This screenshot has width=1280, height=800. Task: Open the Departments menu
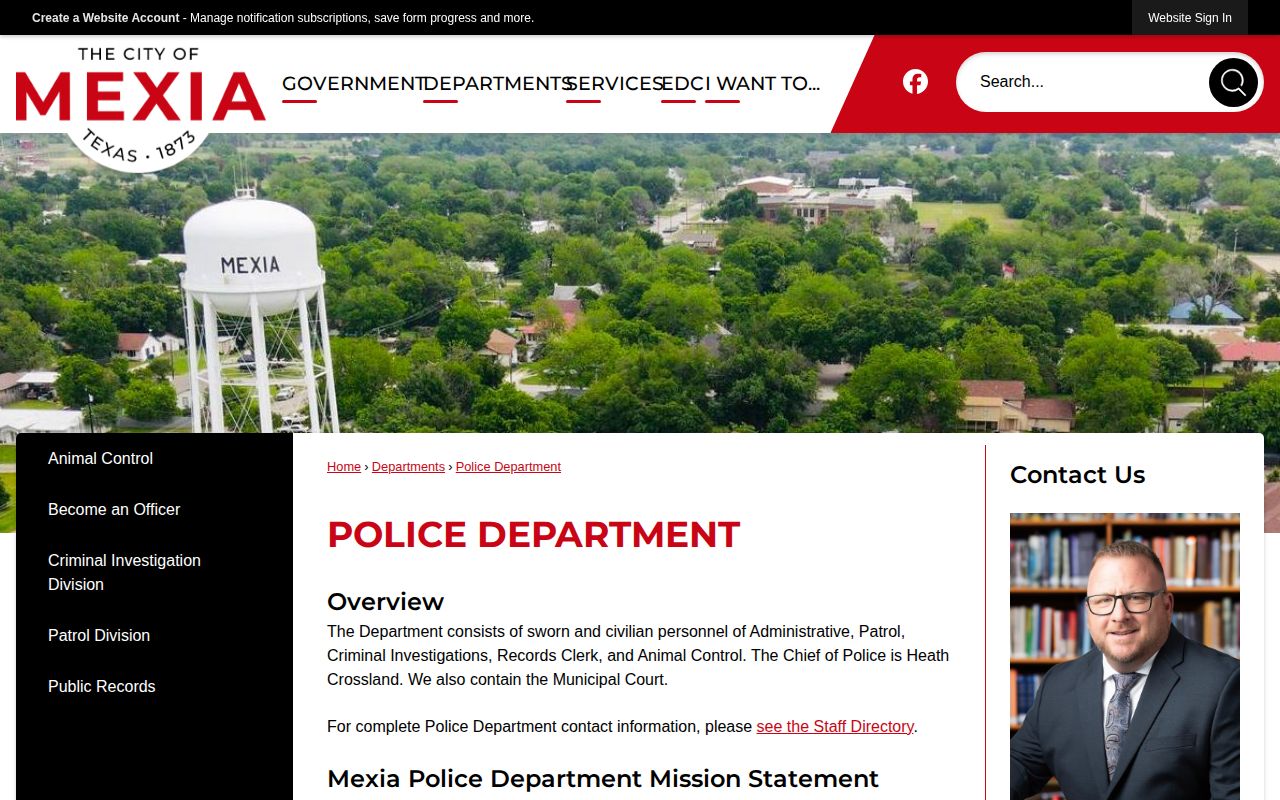(497, 84)
